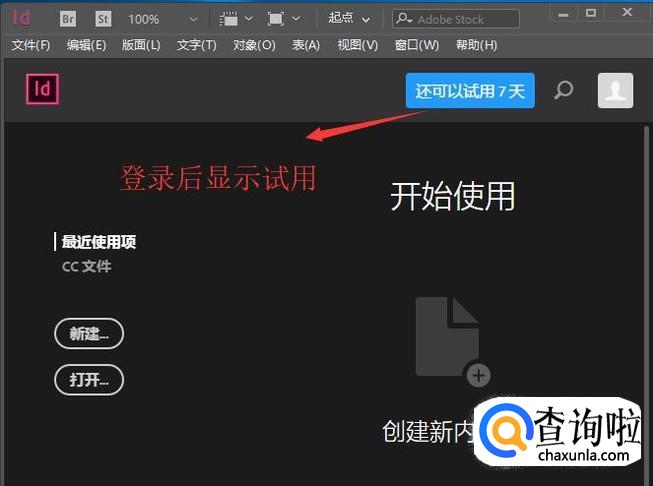Focus the Adobe Stock search field
The image size is (653, 486).
click(456, 19)
